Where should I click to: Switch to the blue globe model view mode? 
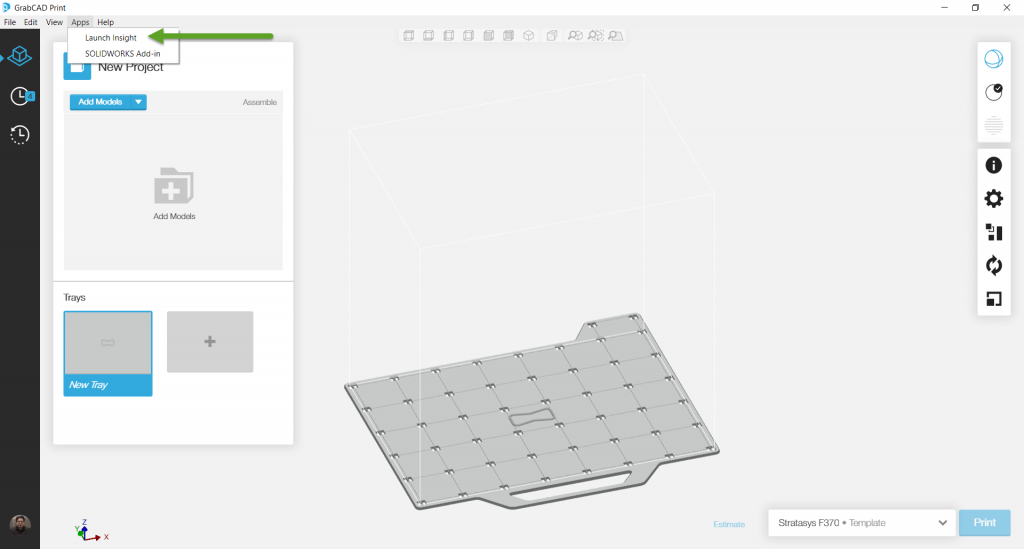tap(994, 59)
